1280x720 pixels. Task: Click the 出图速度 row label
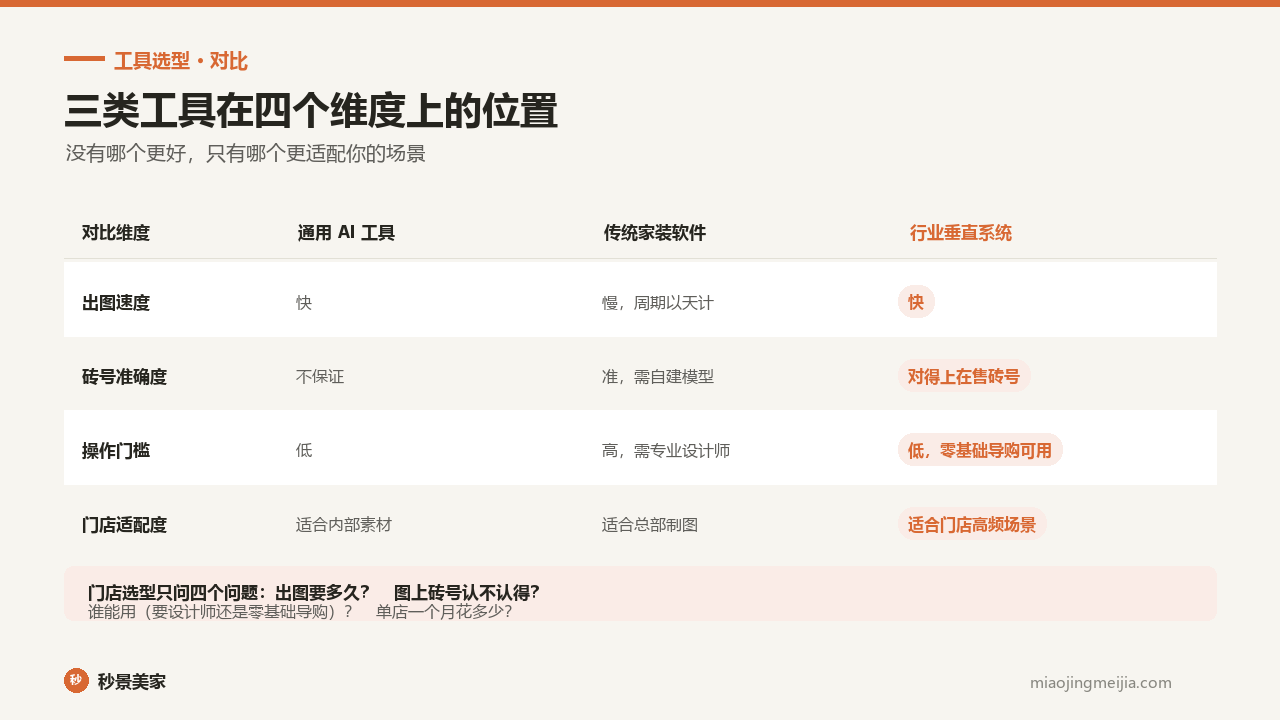pyautogui.click(x=116, y=303)
